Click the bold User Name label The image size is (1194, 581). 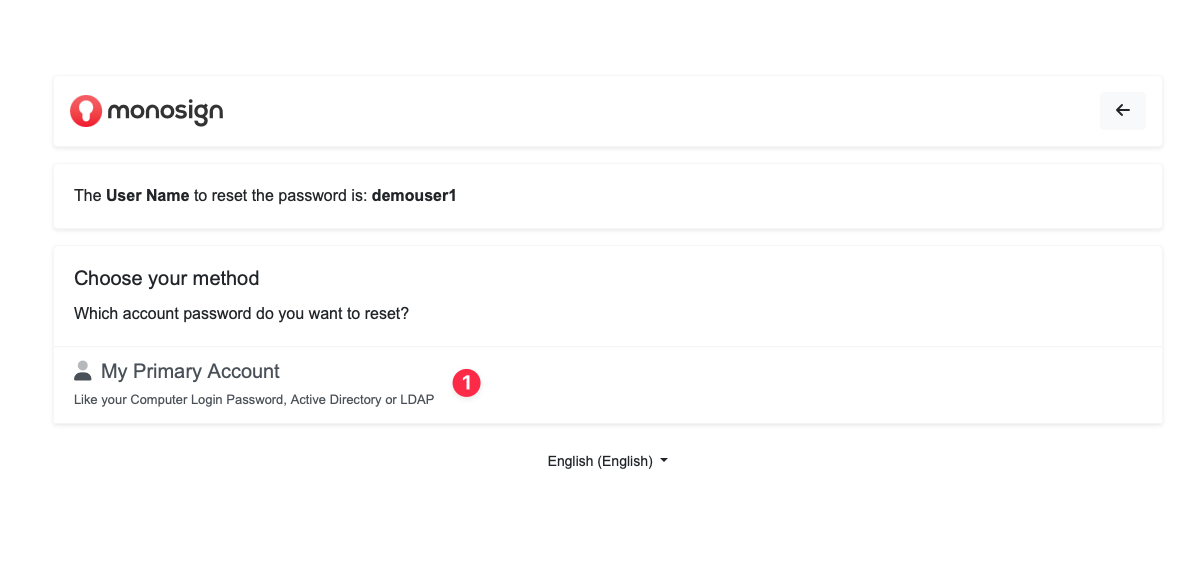pos(147,196)
